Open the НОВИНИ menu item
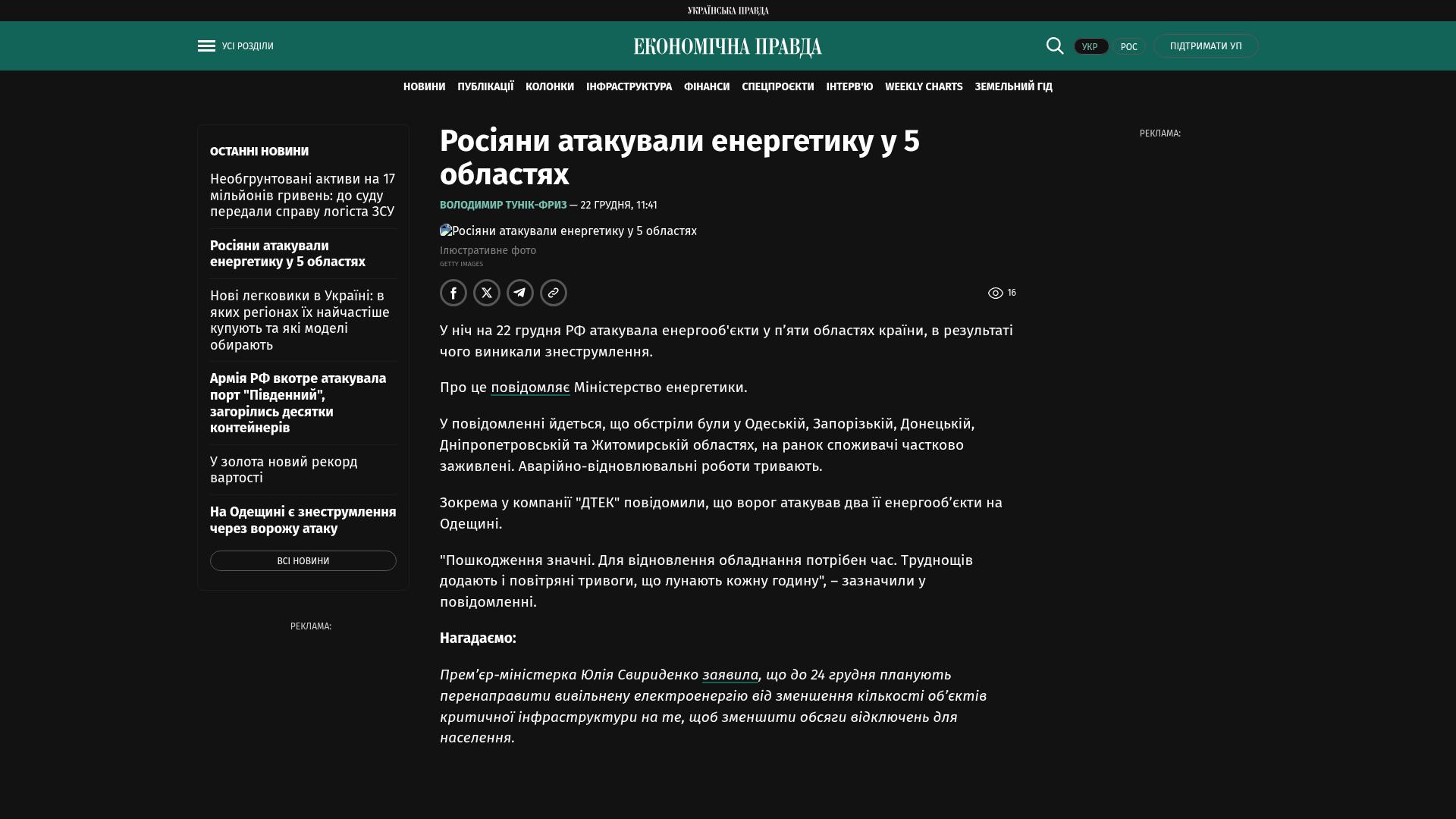 tap(424, 87)
